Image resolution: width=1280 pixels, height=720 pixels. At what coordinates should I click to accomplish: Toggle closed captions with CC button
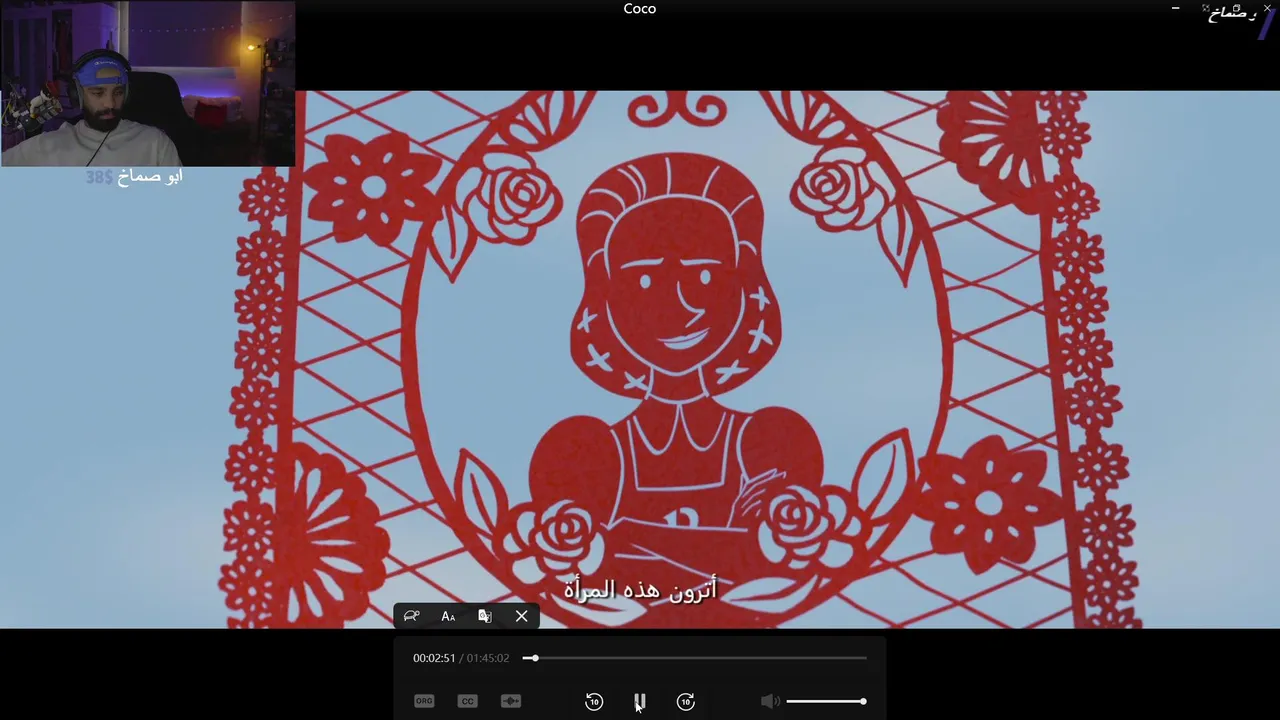pos(467,701)
